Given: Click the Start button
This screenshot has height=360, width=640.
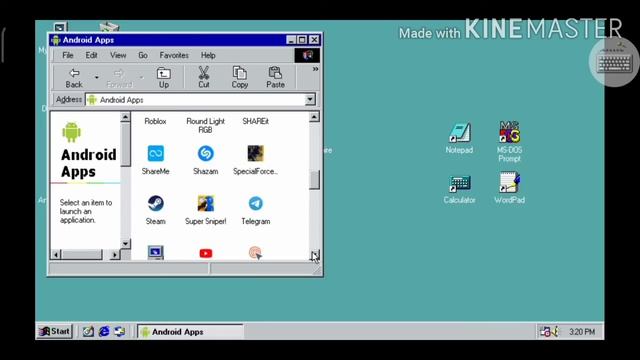Looking at the screenshot, I should [x=54, y=331].
